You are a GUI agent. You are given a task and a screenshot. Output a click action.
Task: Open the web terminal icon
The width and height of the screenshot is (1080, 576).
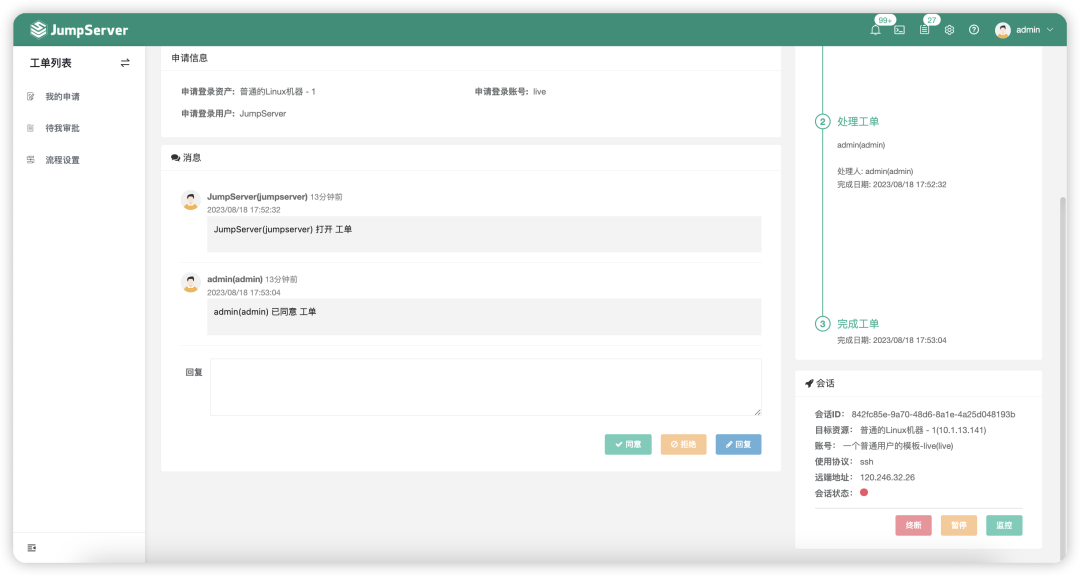tap(900, 30)
